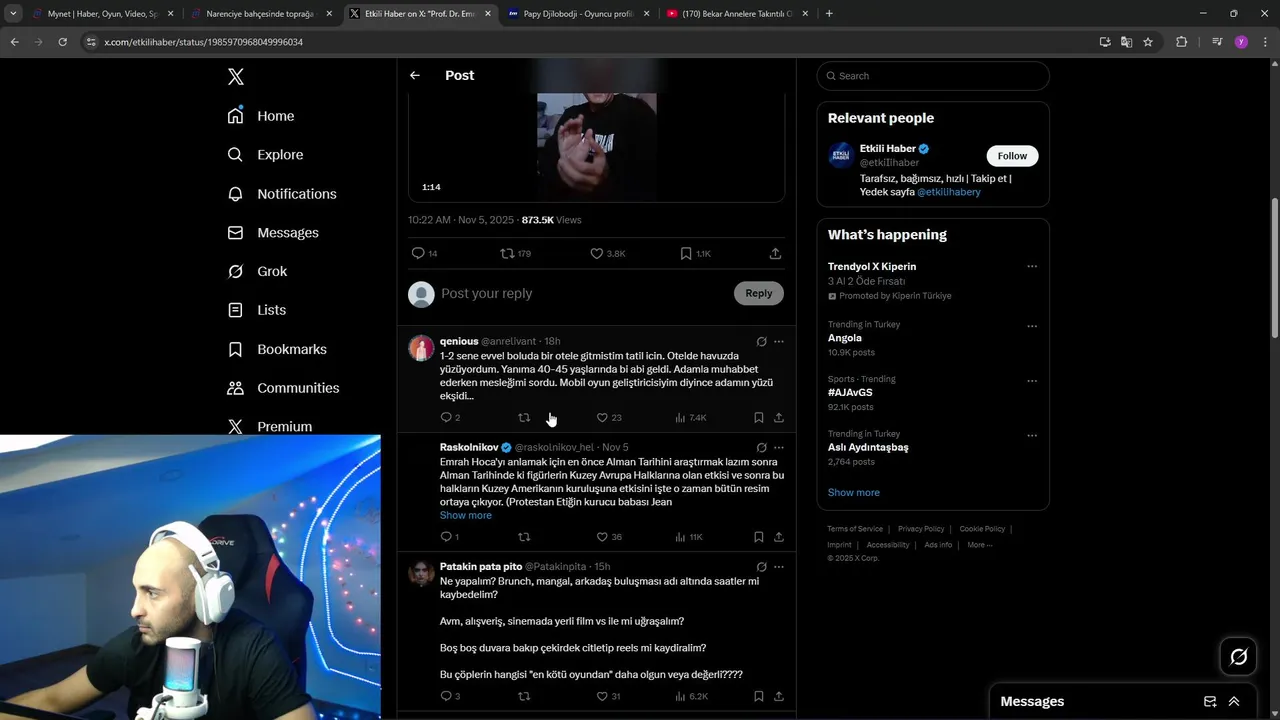
Task: Go back using the Post back arrow
Action: point(415,75)
